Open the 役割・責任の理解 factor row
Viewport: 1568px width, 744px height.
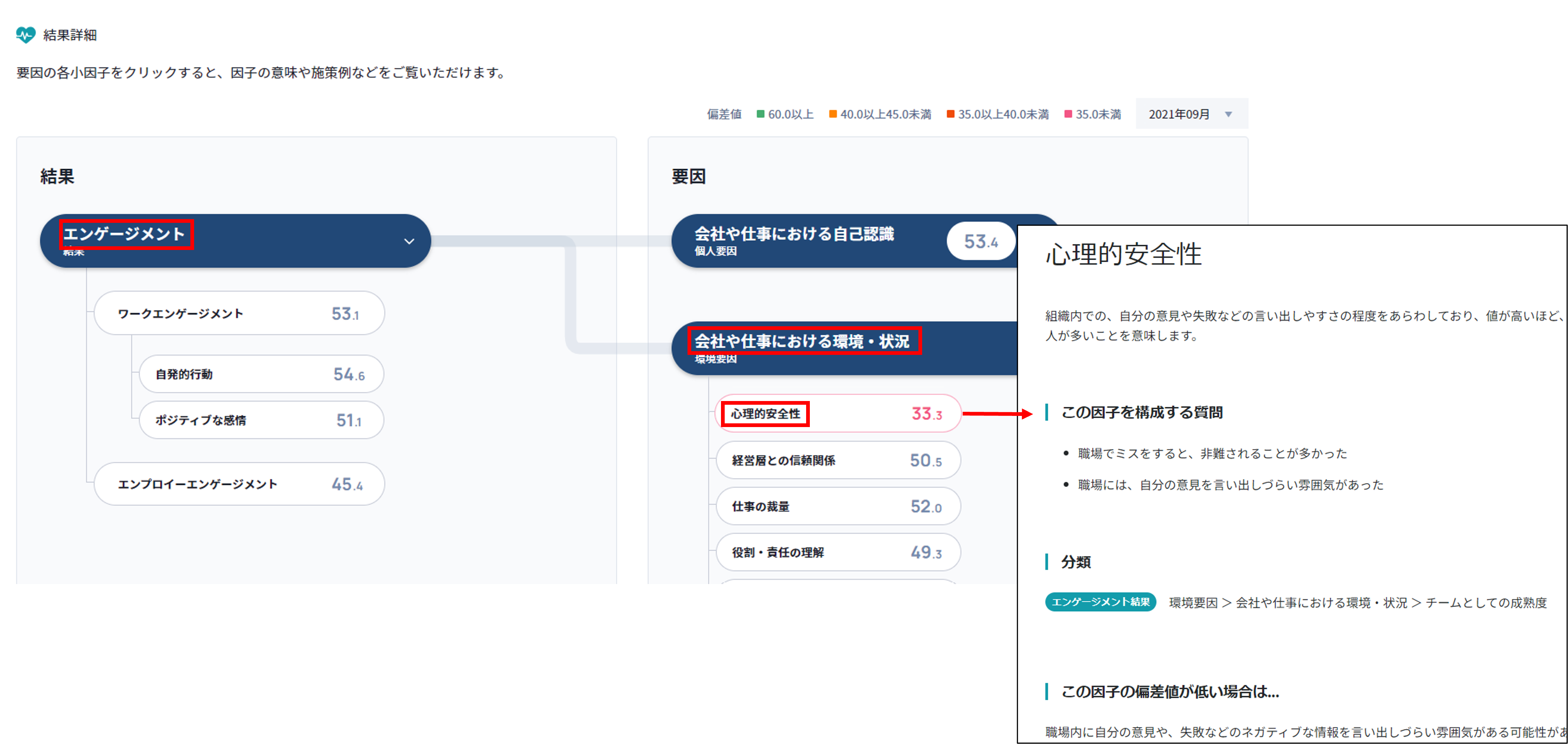[x=838, y=552]
